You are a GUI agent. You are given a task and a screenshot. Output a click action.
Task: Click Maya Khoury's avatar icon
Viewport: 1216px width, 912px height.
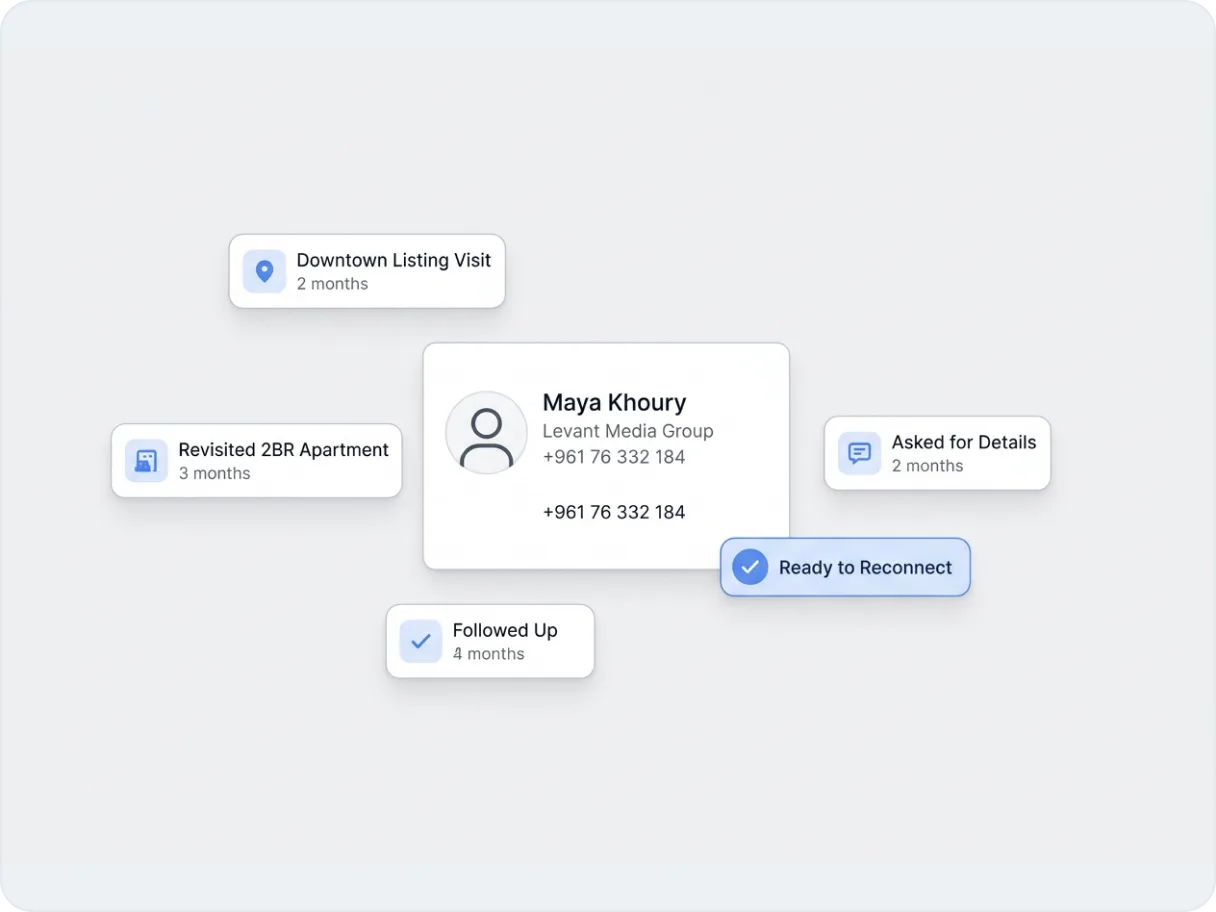point(486,433)
